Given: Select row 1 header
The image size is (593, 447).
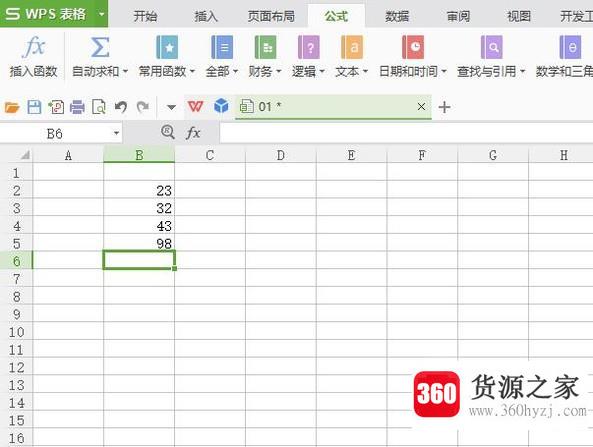Looking at the screenshot, I should point(16,173).
